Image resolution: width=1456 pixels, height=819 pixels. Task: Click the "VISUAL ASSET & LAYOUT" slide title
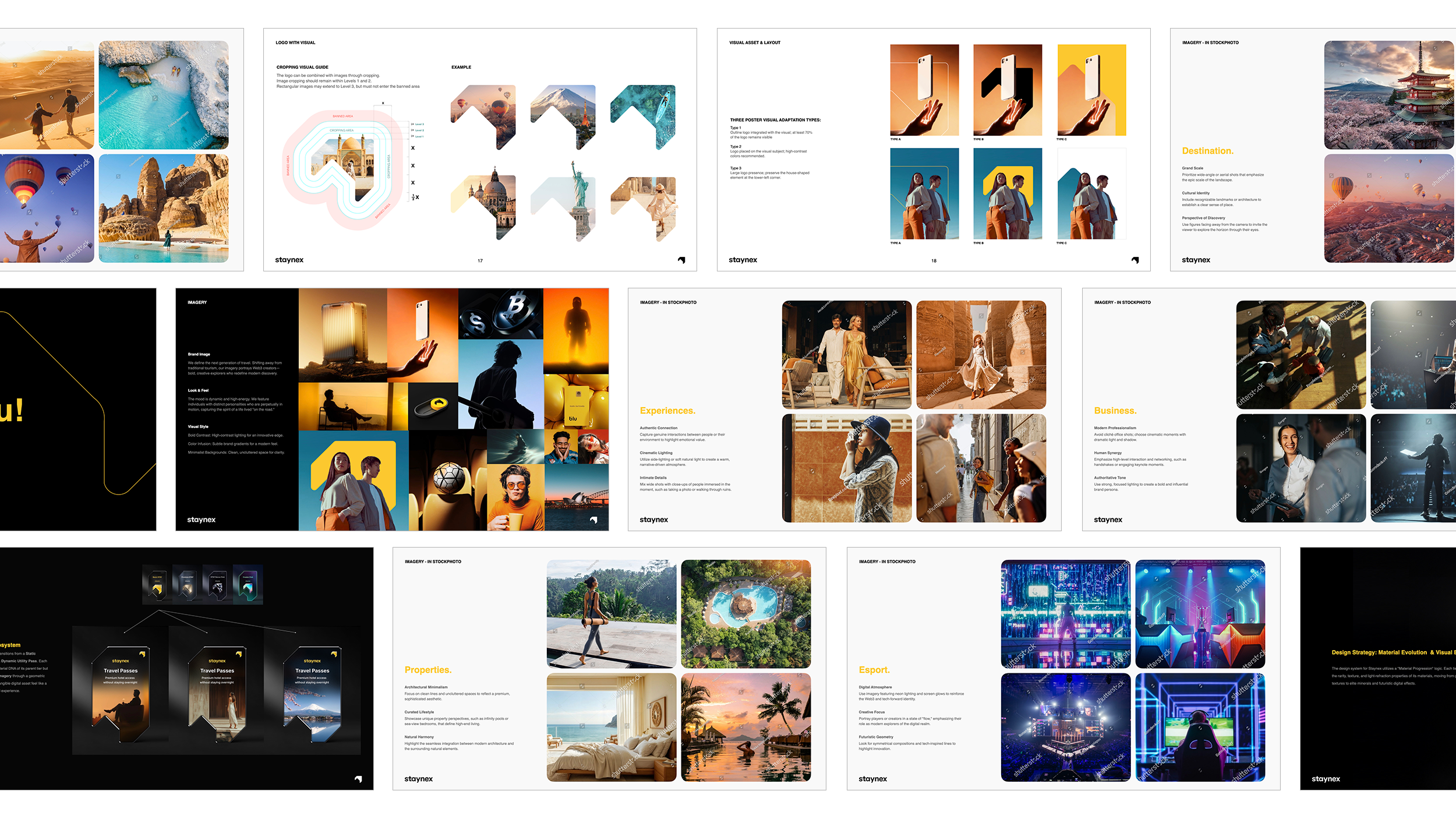(x=755, y=43)
